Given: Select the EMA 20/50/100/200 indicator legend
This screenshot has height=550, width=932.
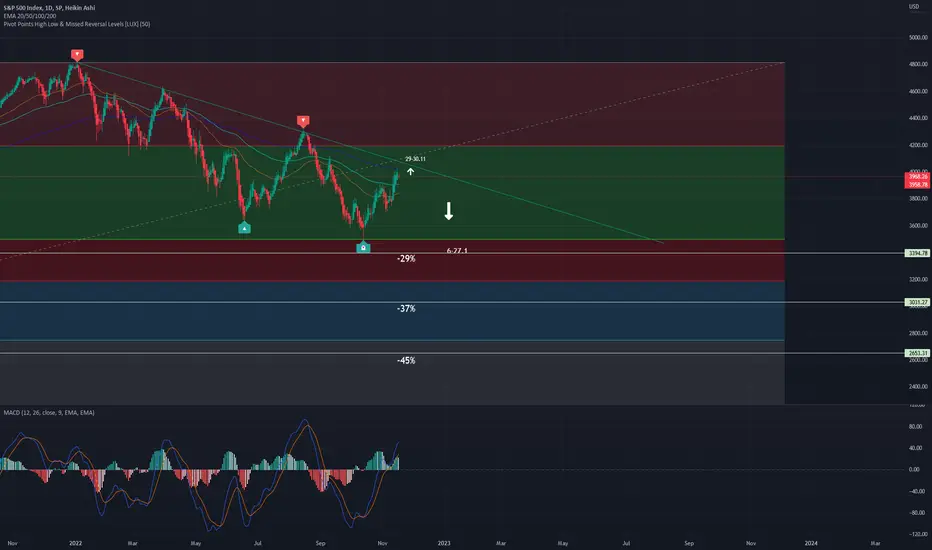Looking at the screenshot, I should [30, 16].
